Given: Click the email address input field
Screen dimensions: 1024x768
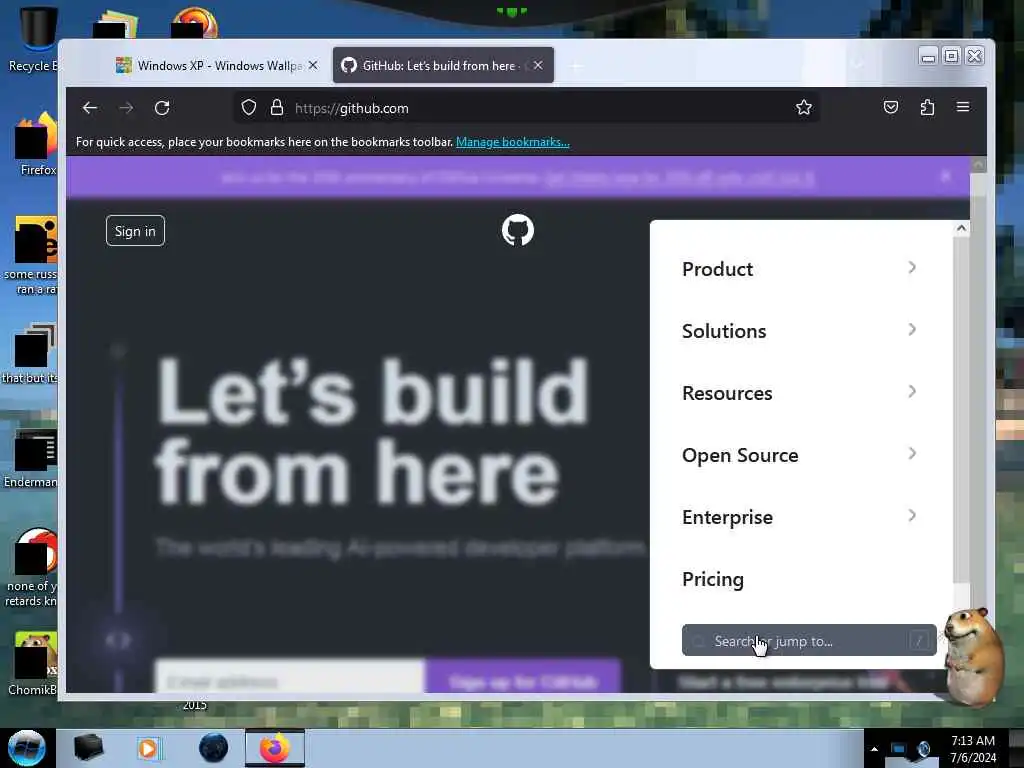Looking at the screenshot, I should point(290,677).
